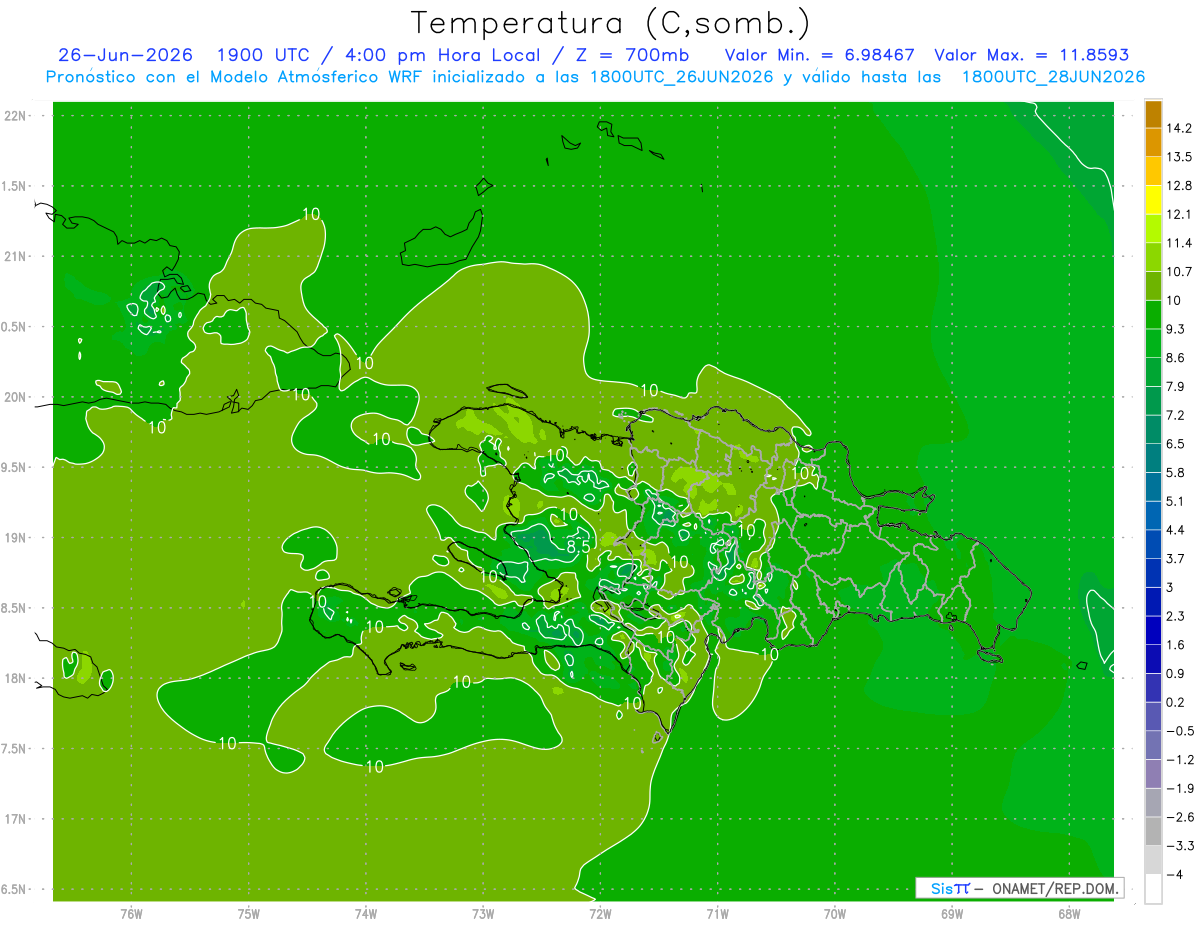Click the '8.5' contour label on the map
The width and height of the screenshot is (1200, 927).
pyautogui.click(x=578, y=546)
